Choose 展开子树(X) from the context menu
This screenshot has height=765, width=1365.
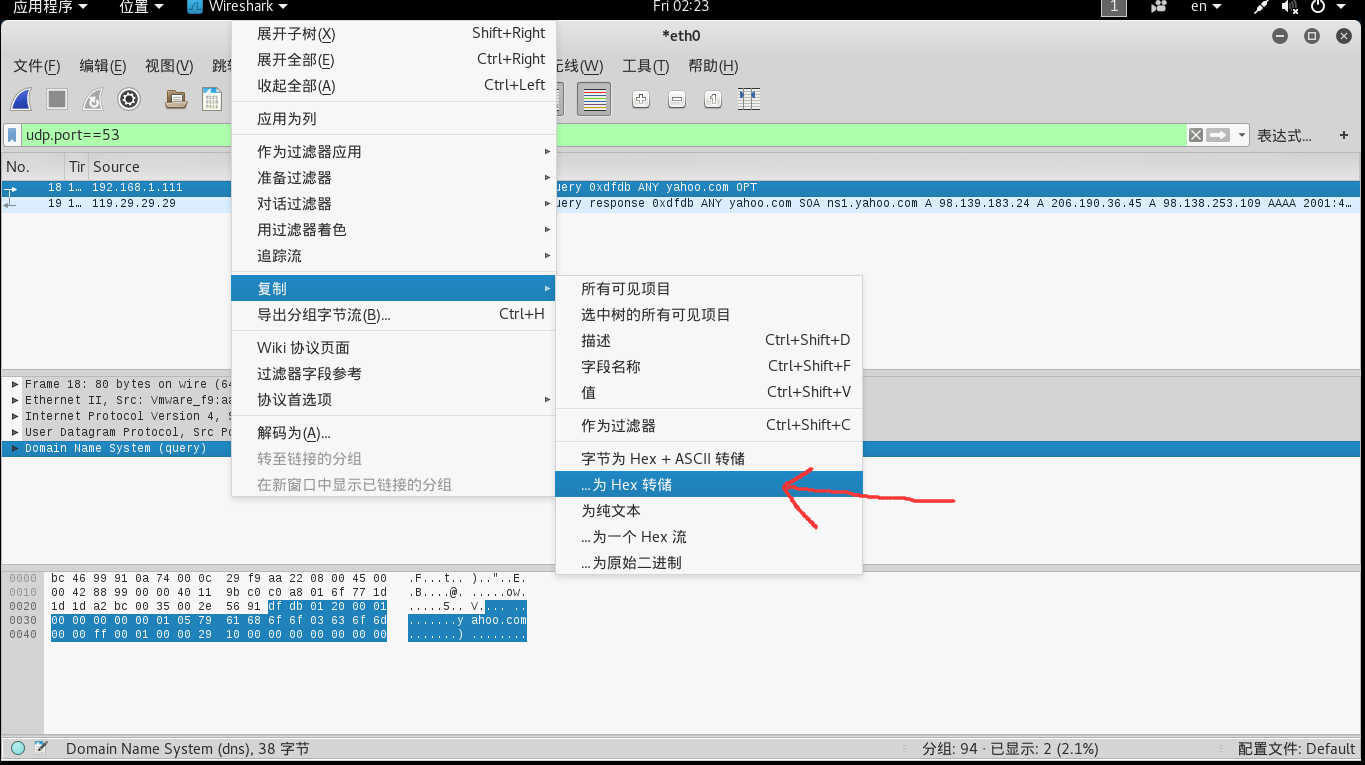(x=394, y=34)
